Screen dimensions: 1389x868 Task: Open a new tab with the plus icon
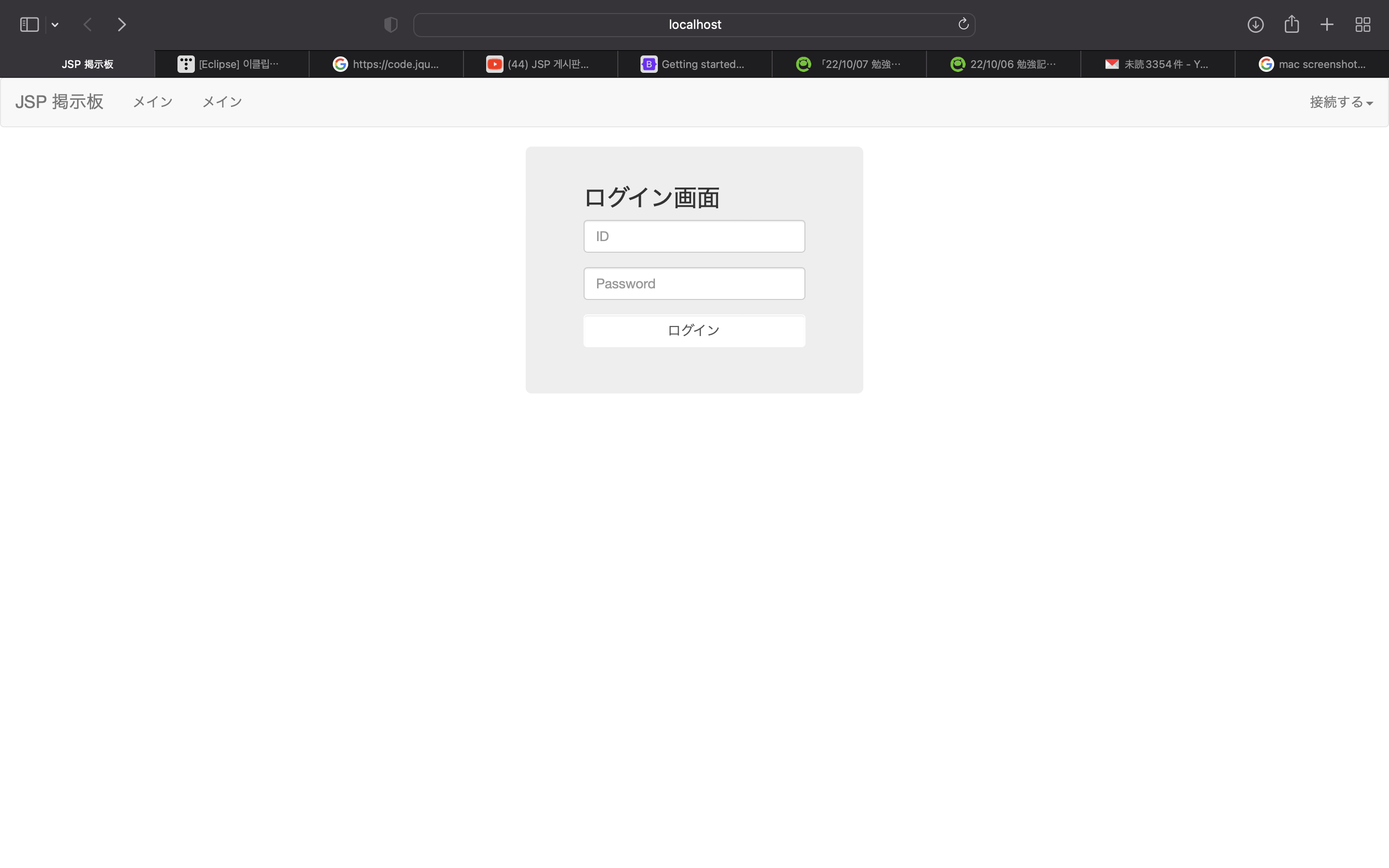click(1327, 25)
